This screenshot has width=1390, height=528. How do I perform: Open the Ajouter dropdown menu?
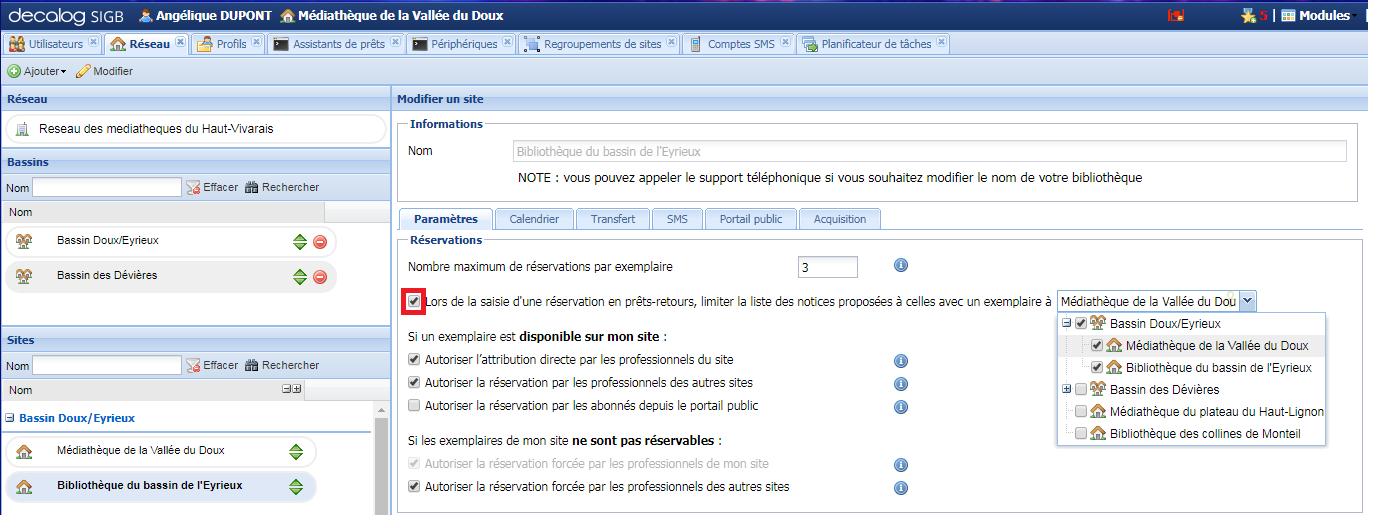tap(38, 71)
